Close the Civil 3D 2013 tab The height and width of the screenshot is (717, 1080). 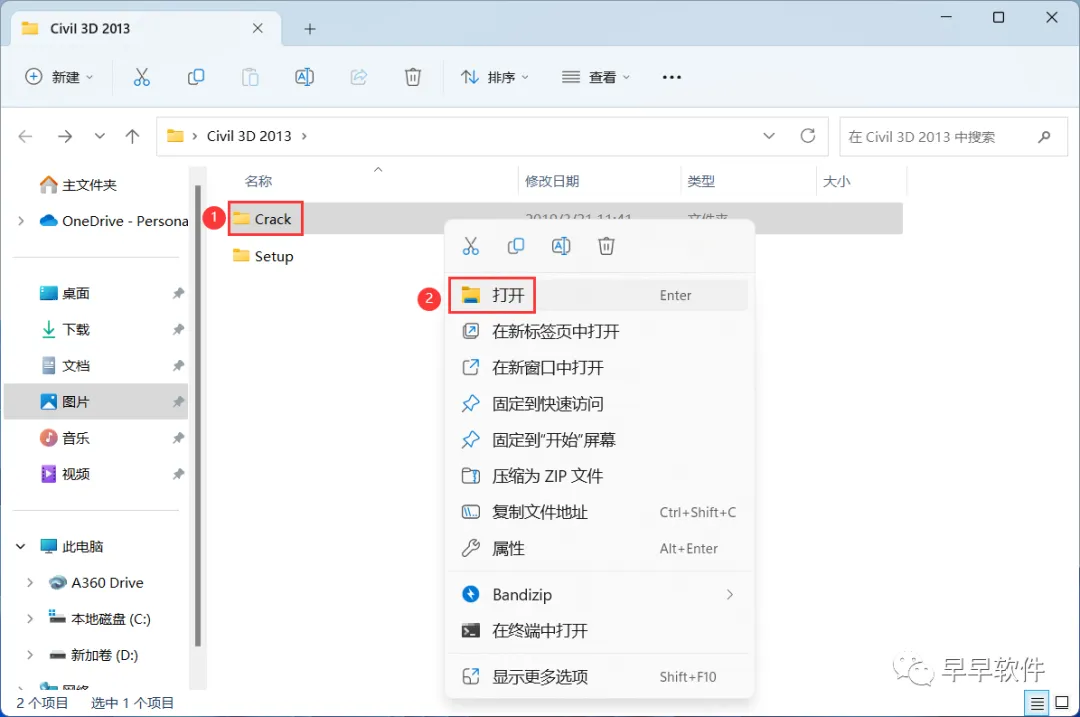coord(258,28)
